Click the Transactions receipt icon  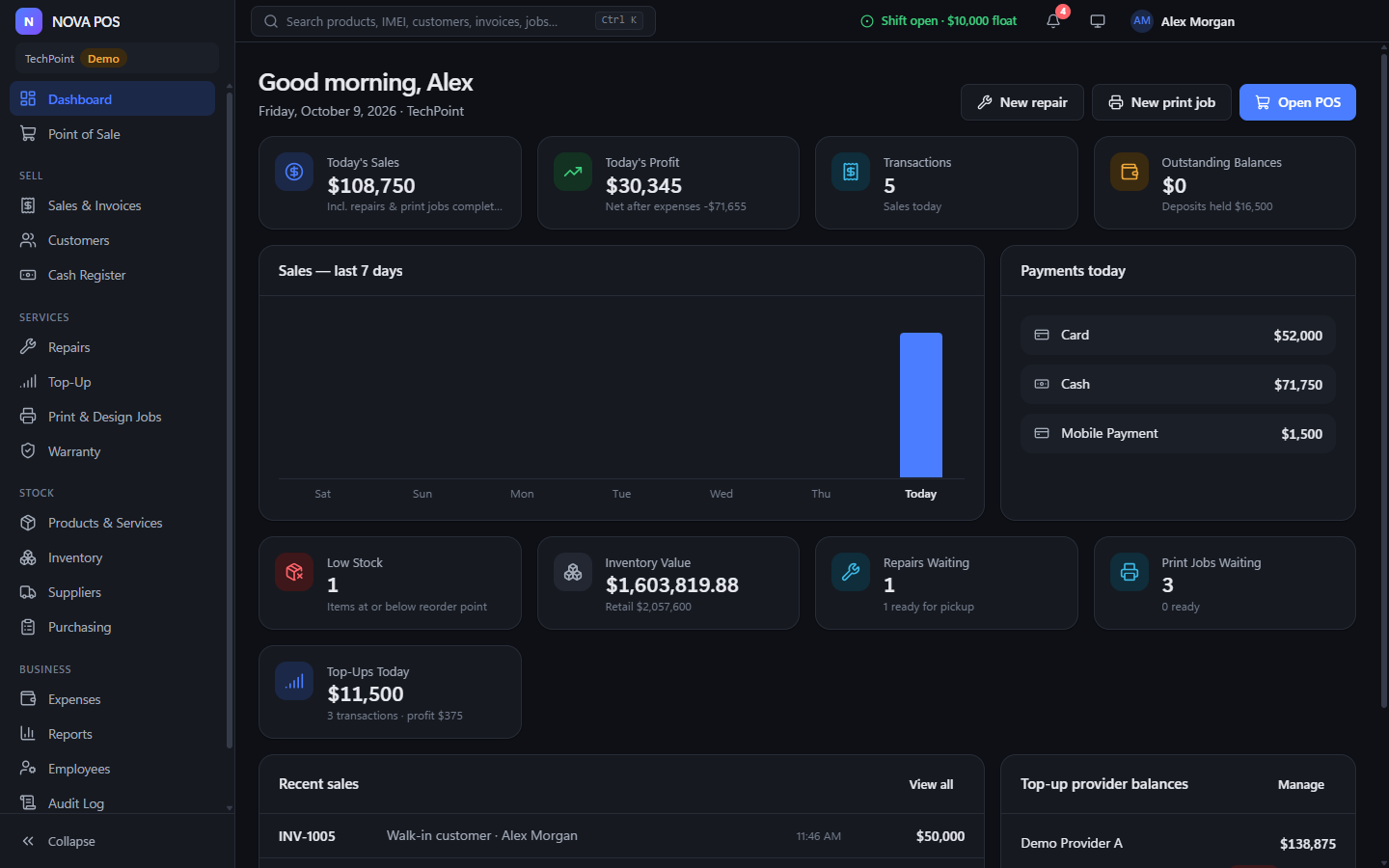(x=851, y=172)
